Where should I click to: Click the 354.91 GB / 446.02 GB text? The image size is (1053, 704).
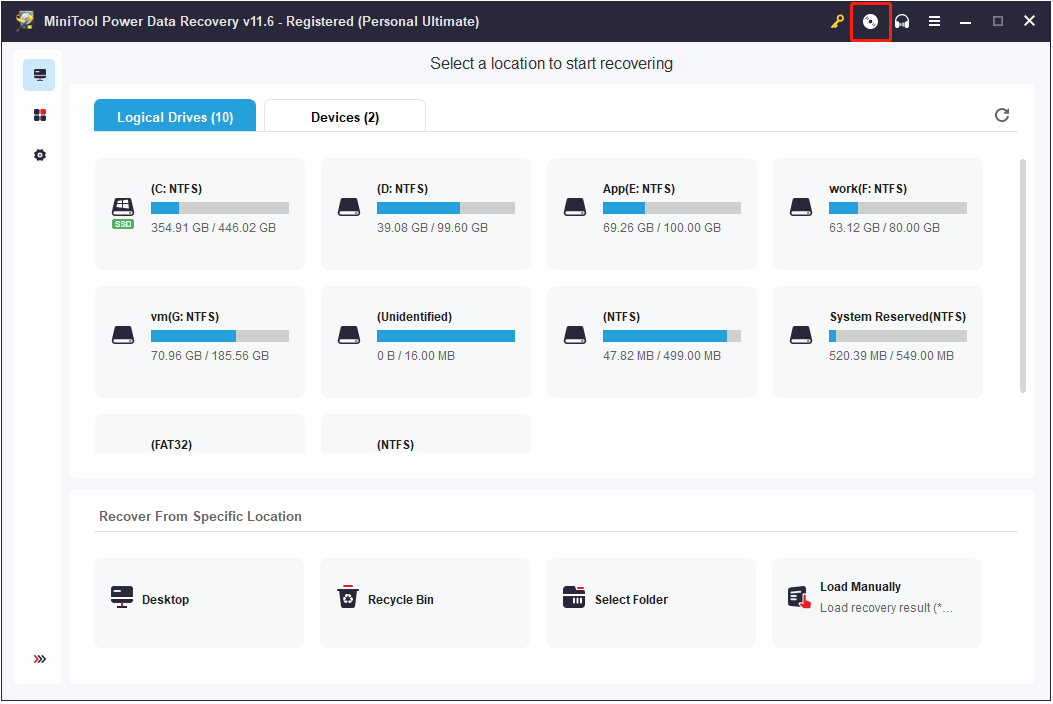tap(213, 228)
